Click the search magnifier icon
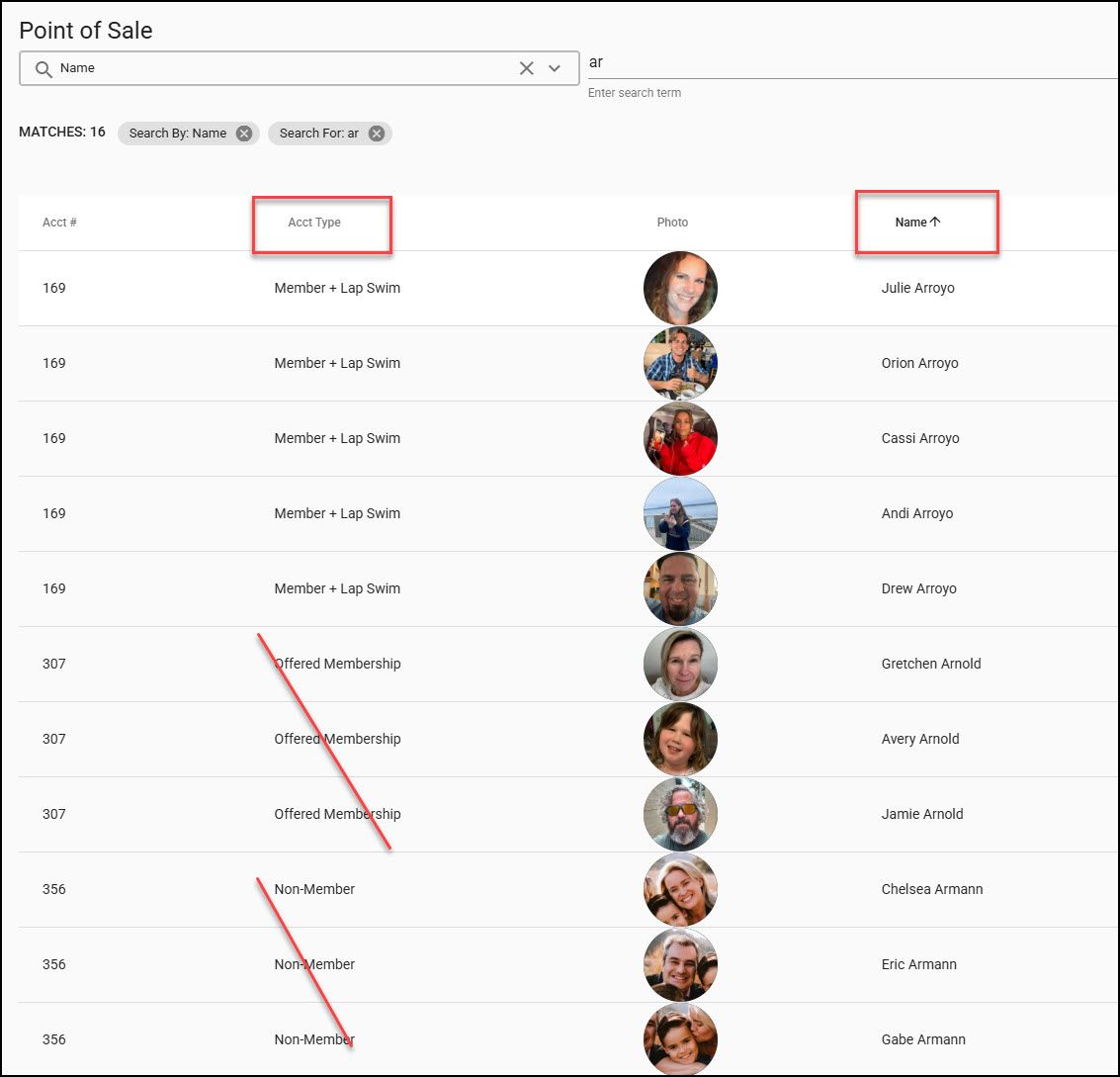Image resolution: width=1120 pixels, height=1077 pixels. [43, 69]
